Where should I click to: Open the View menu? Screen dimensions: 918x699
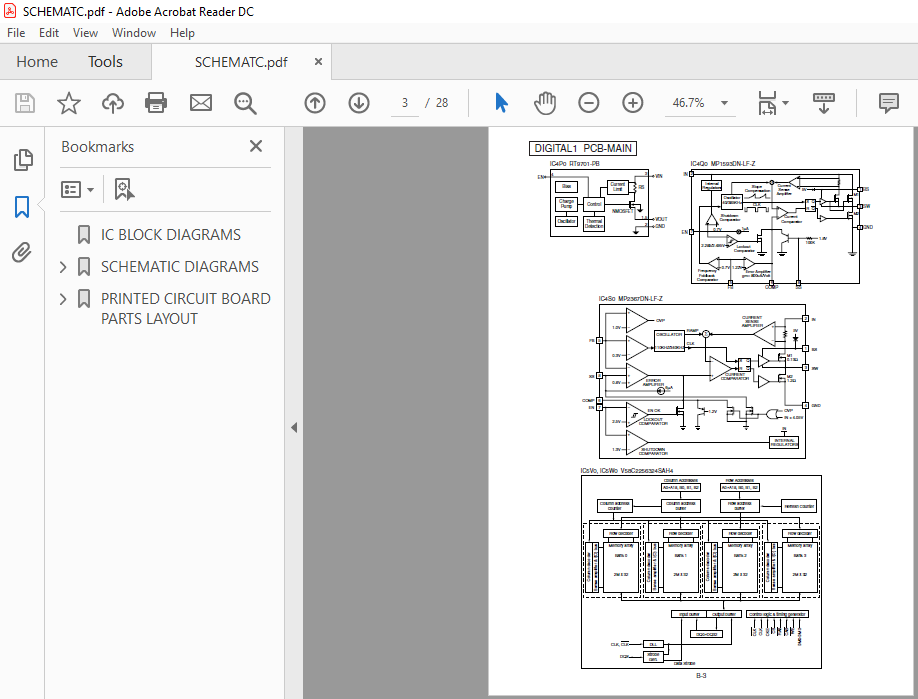85,33
